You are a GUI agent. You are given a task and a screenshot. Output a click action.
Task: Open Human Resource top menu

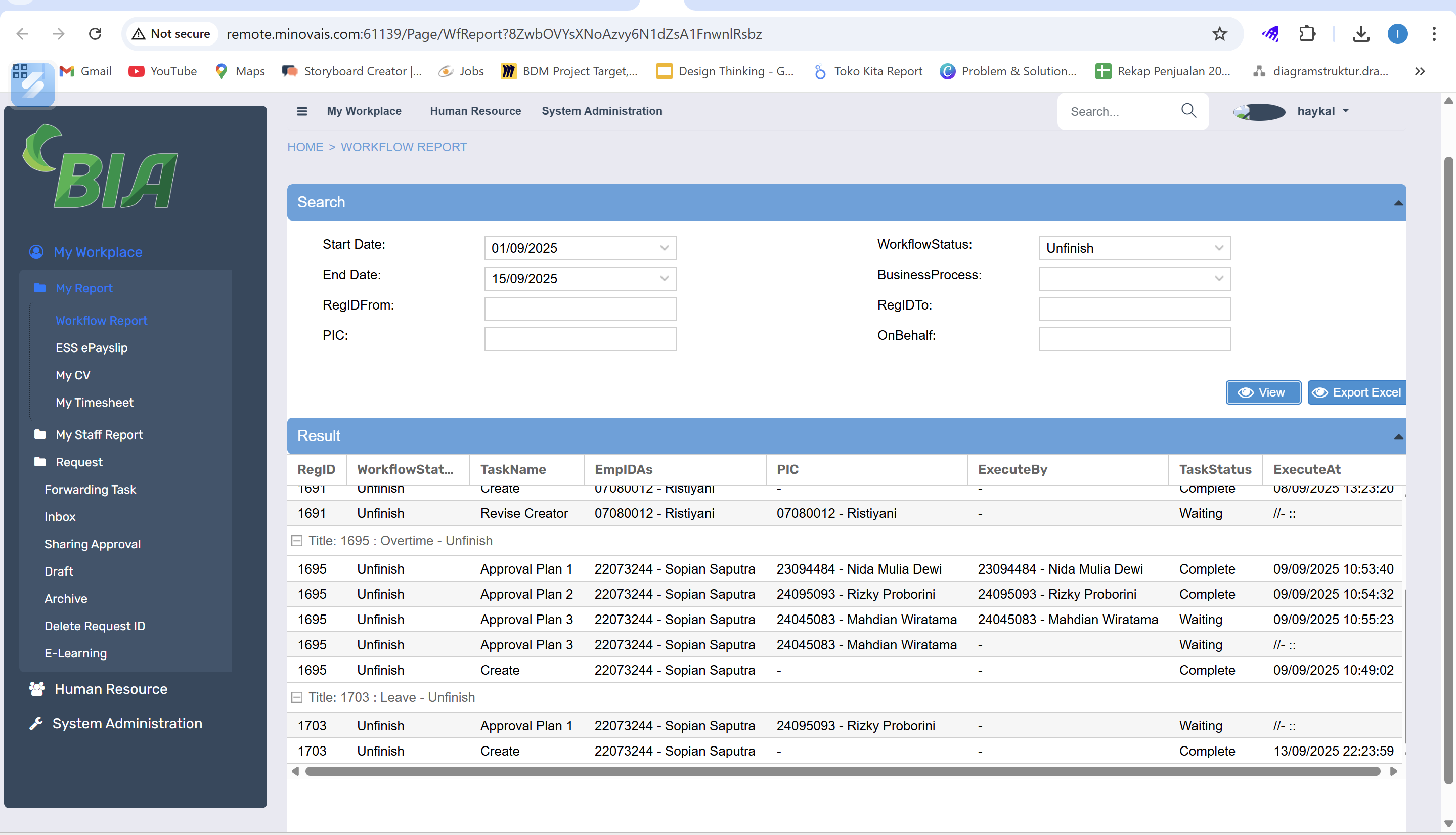coord(475,111)
